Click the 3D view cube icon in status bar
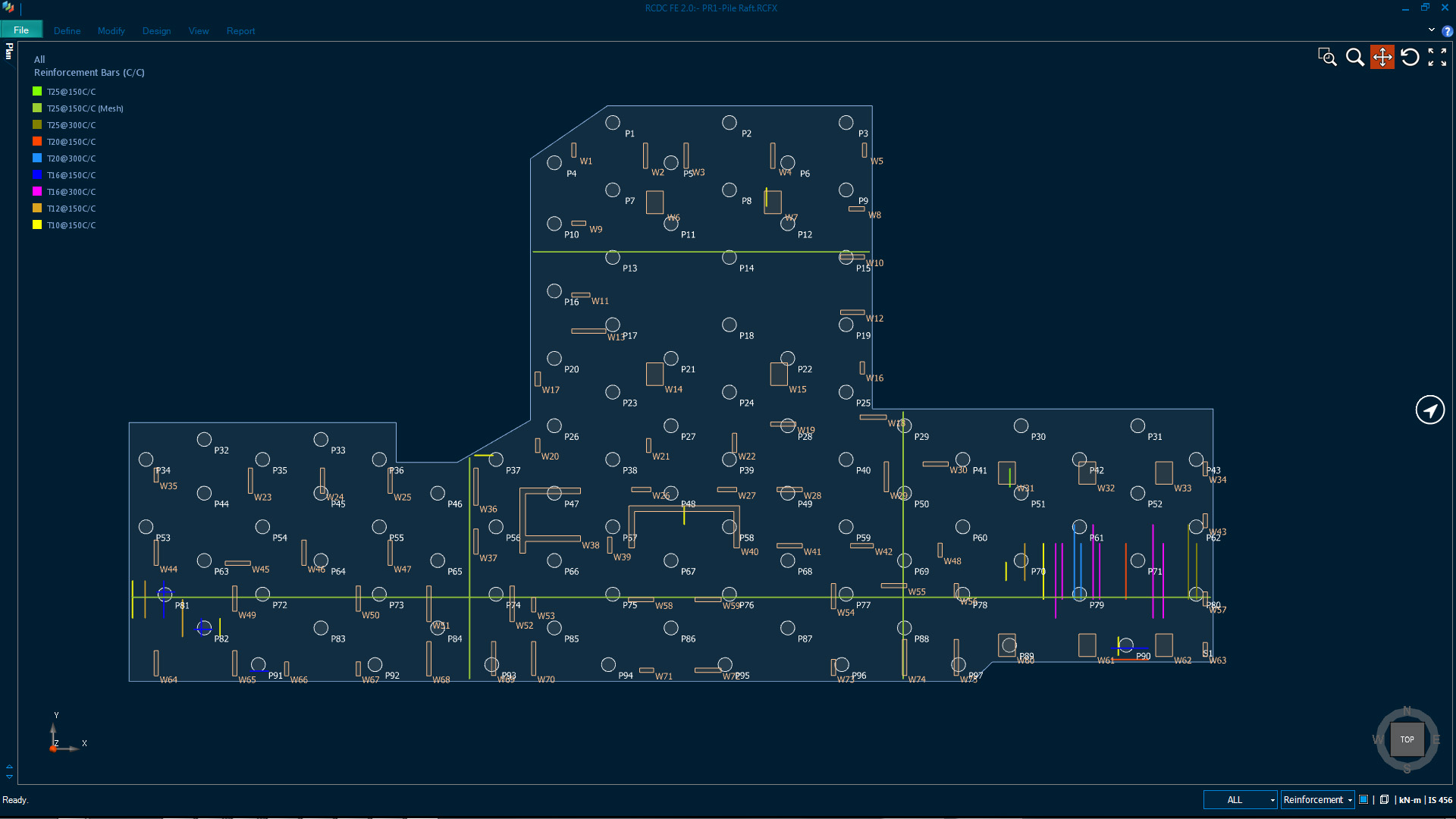The height and width of the screenshot is (819, 1456). tap(1384, 799)
